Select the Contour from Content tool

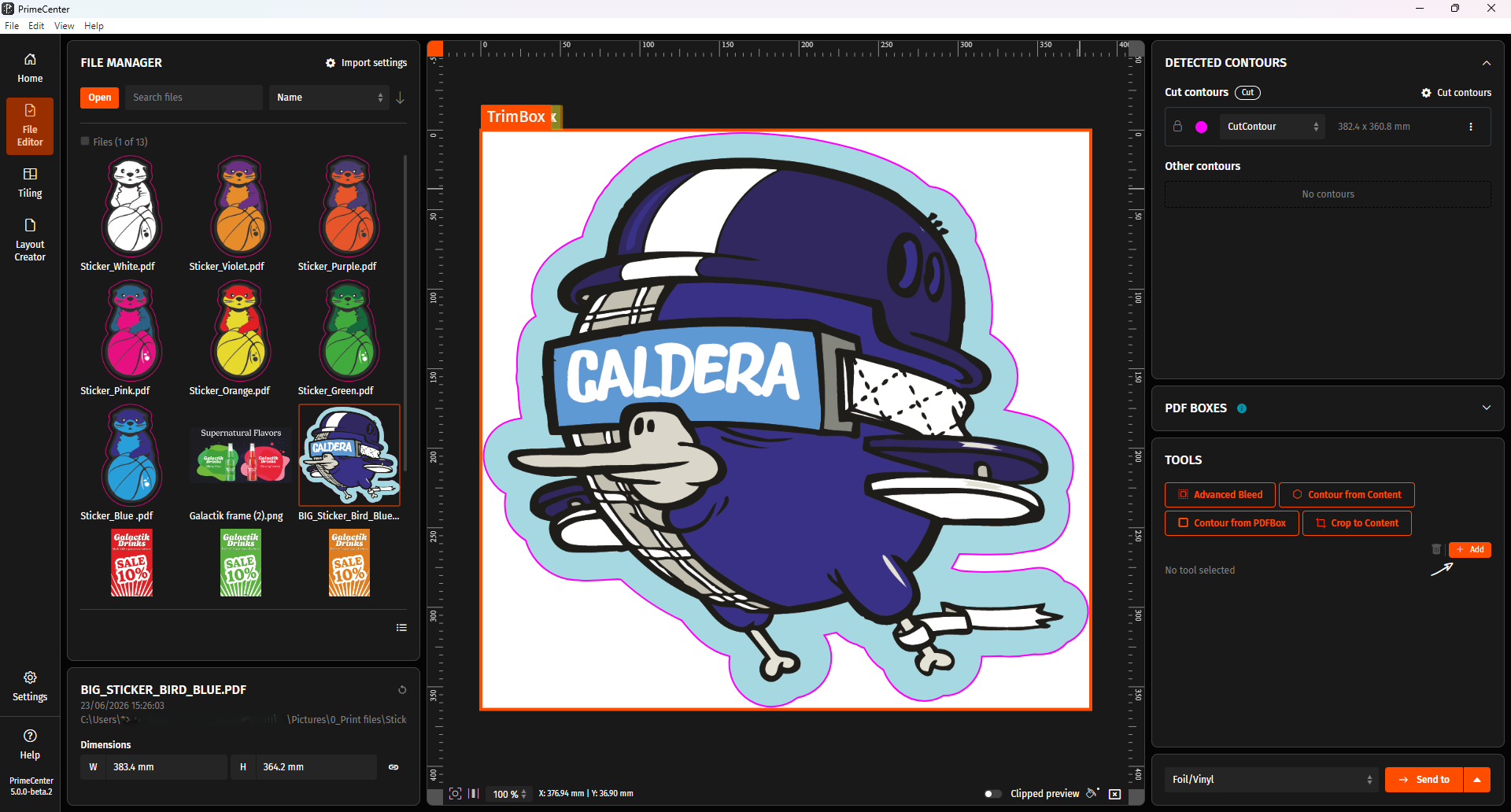coord(1347,495)
